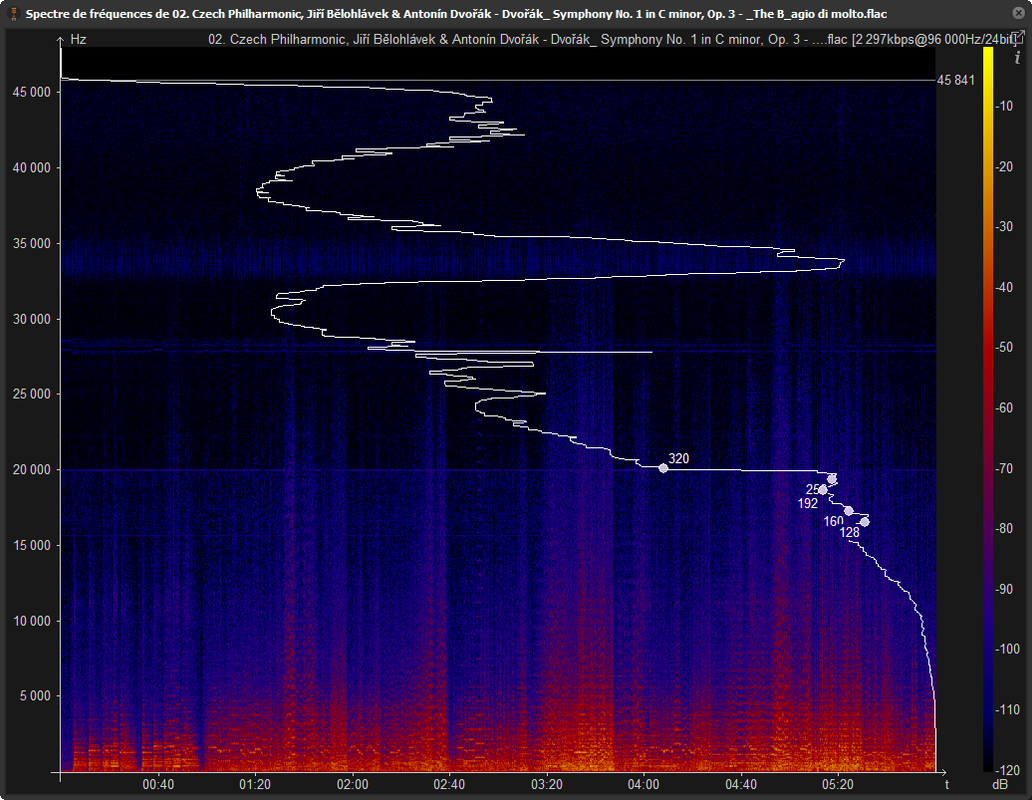Click the yellow-to-black dB color scale bar
1032x800 pixels.
[988, 409]
